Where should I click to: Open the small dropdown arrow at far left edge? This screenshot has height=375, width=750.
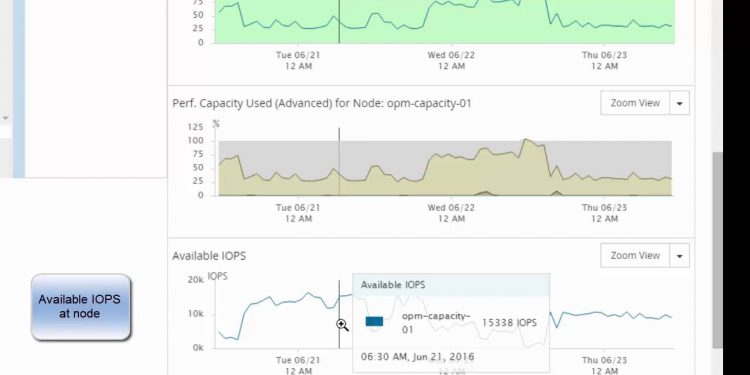(x=5, y=118)
